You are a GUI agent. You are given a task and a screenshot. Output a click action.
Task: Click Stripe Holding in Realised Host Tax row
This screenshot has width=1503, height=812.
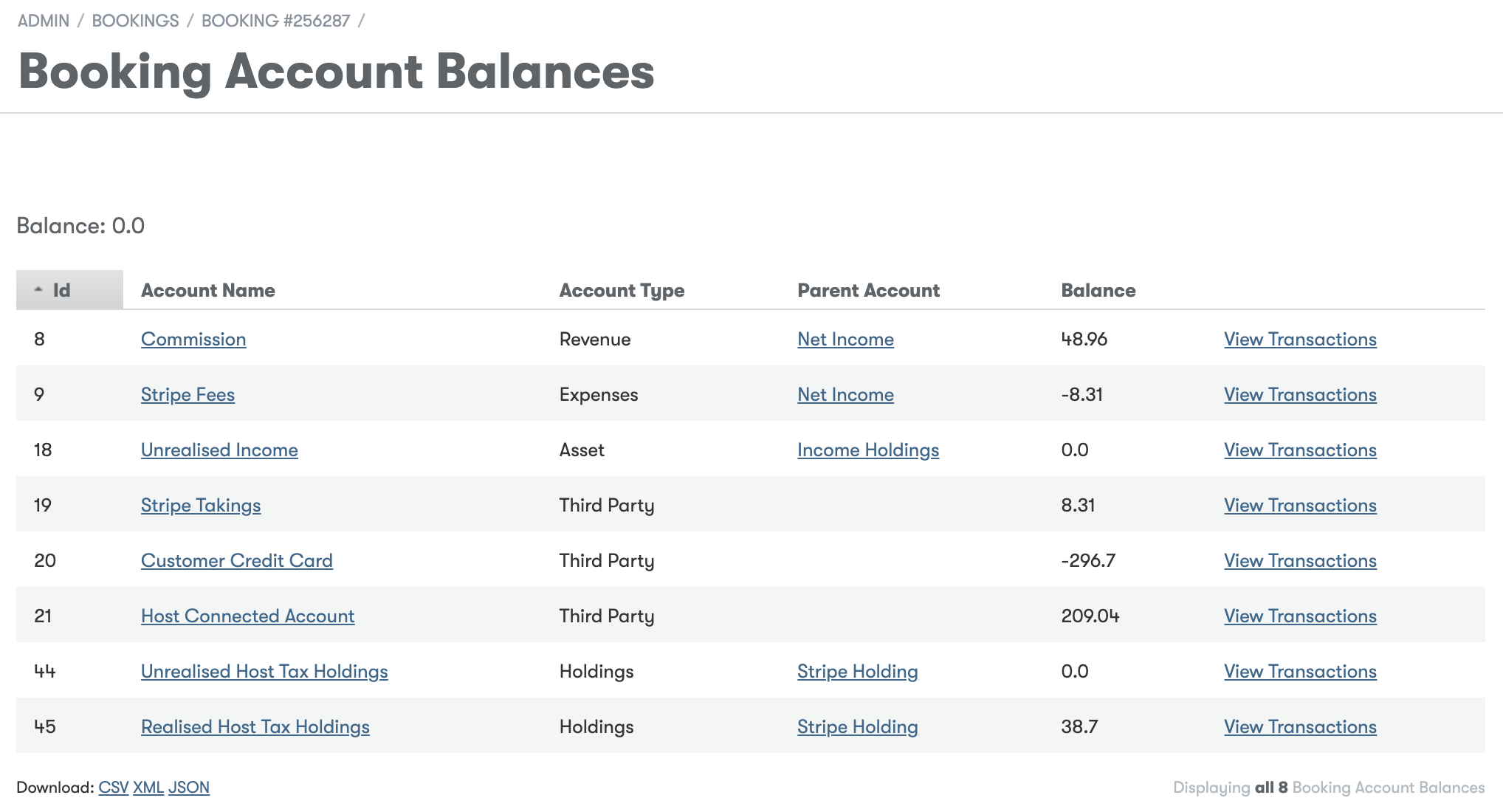point(857,726)
